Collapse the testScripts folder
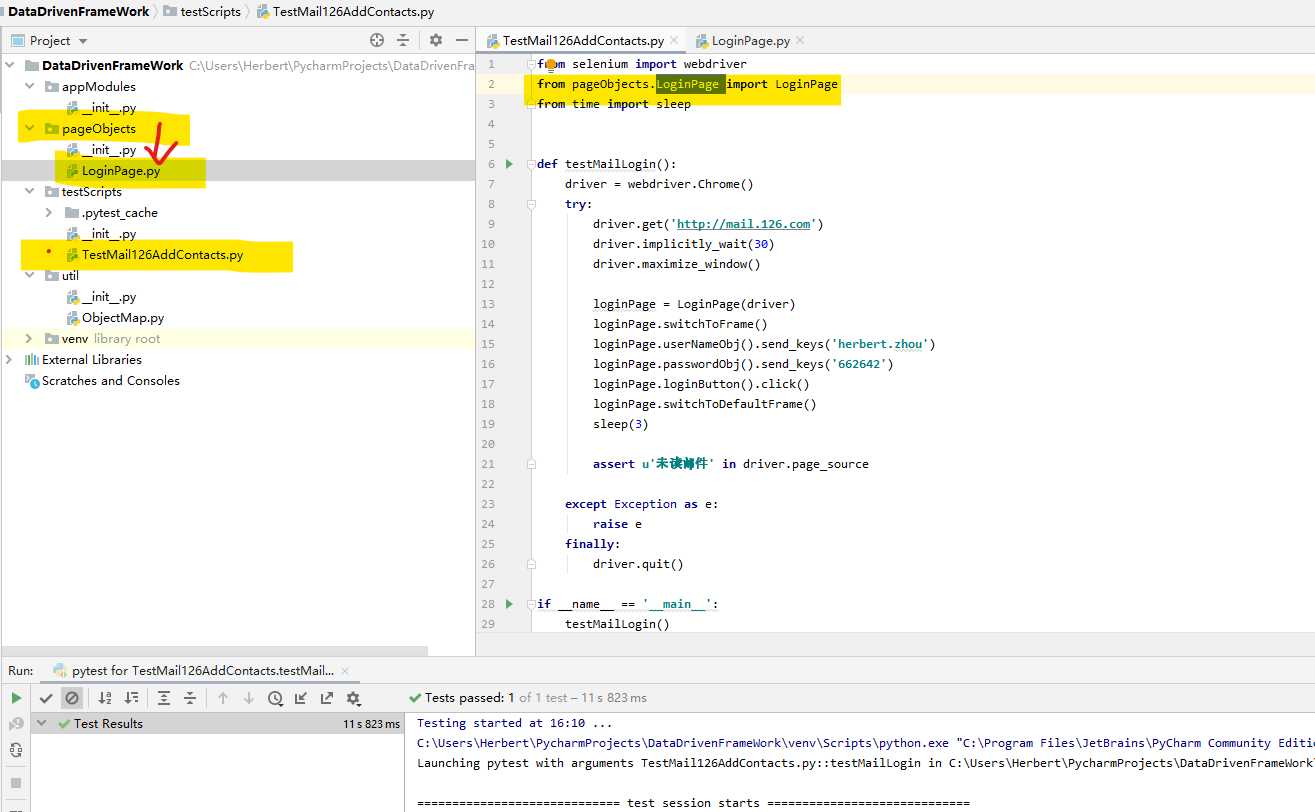Image resolution: width=1315 pixels, height=812 pixels. tap(31, 191)
